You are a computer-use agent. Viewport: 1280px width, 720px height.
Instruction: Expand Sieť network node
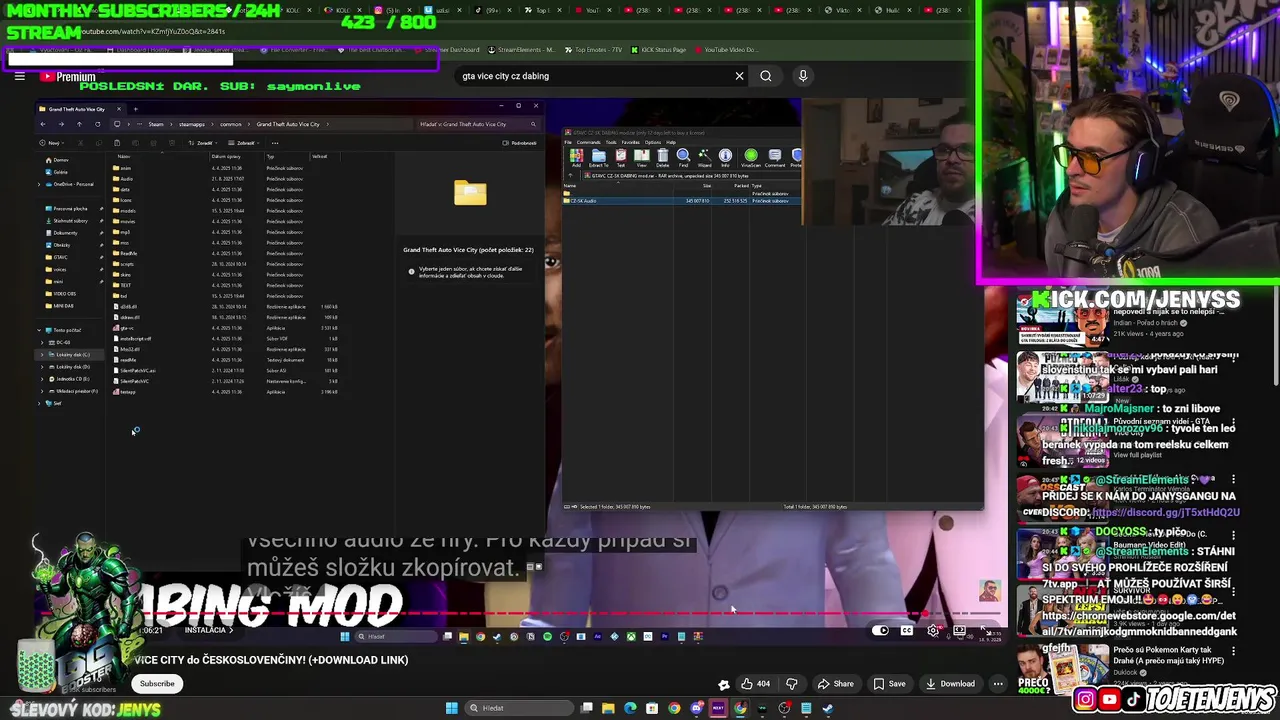[40, 403]
